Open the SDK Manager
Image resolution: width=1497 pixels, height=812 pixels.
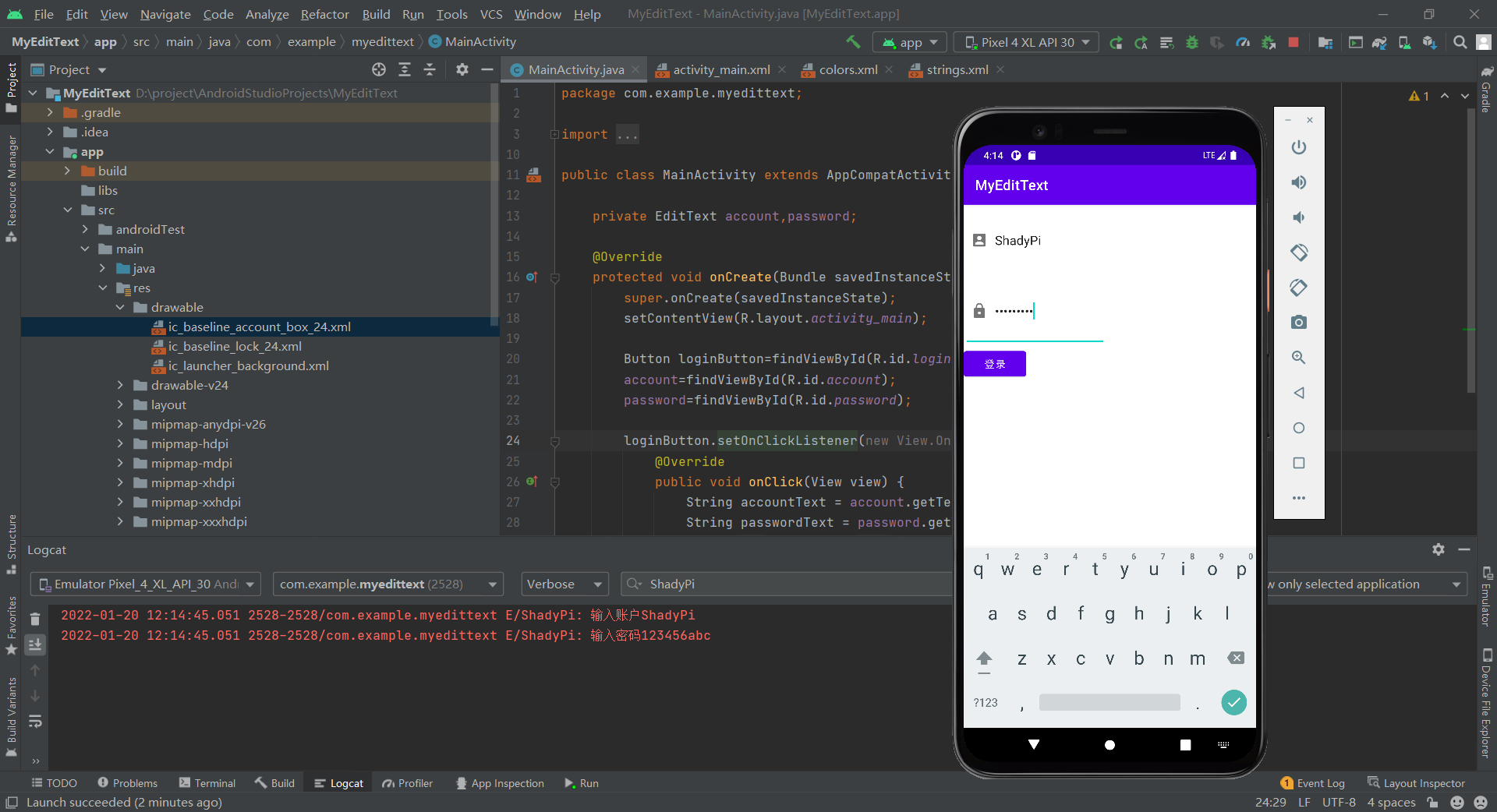[x=1429, y=42]
